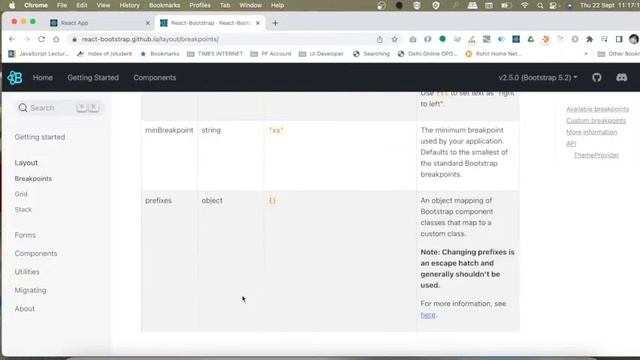Open the Window menu
Image resolution: width=640 pixels, height=360 pixels.
(x=250, y=5)
